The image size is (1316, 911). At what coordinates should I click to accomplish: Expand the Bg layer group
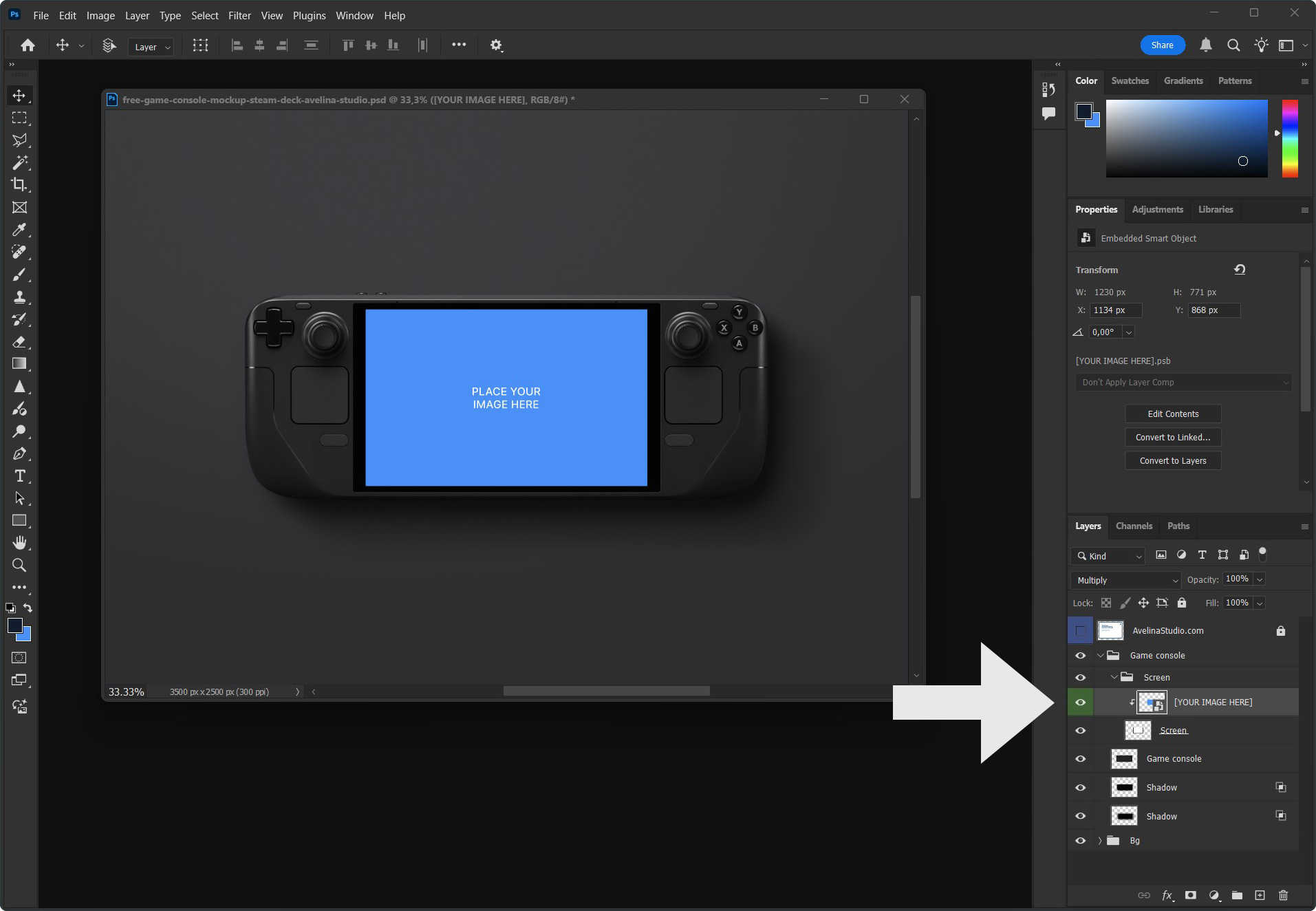(x=1100, y=841)
